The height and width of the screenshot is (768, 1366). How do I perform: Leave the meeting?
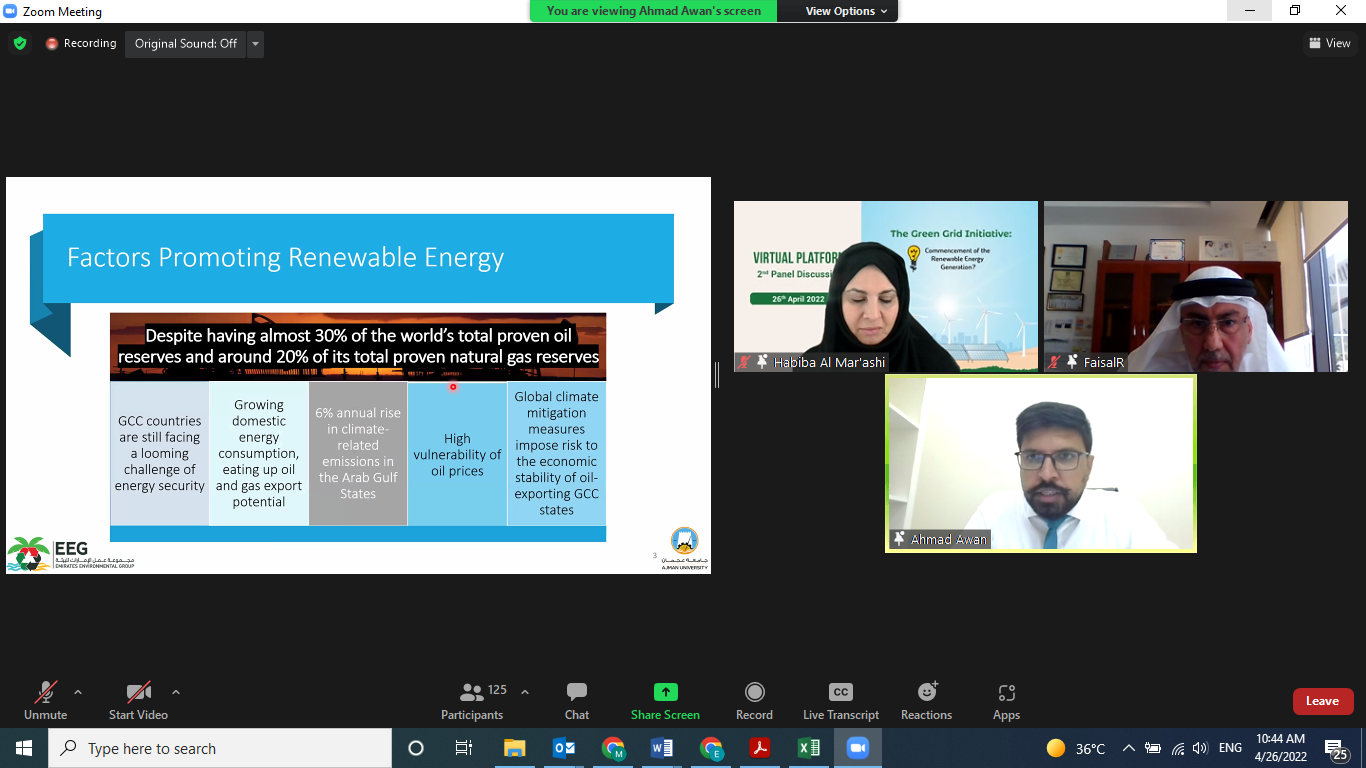[x=1322, y=701]
